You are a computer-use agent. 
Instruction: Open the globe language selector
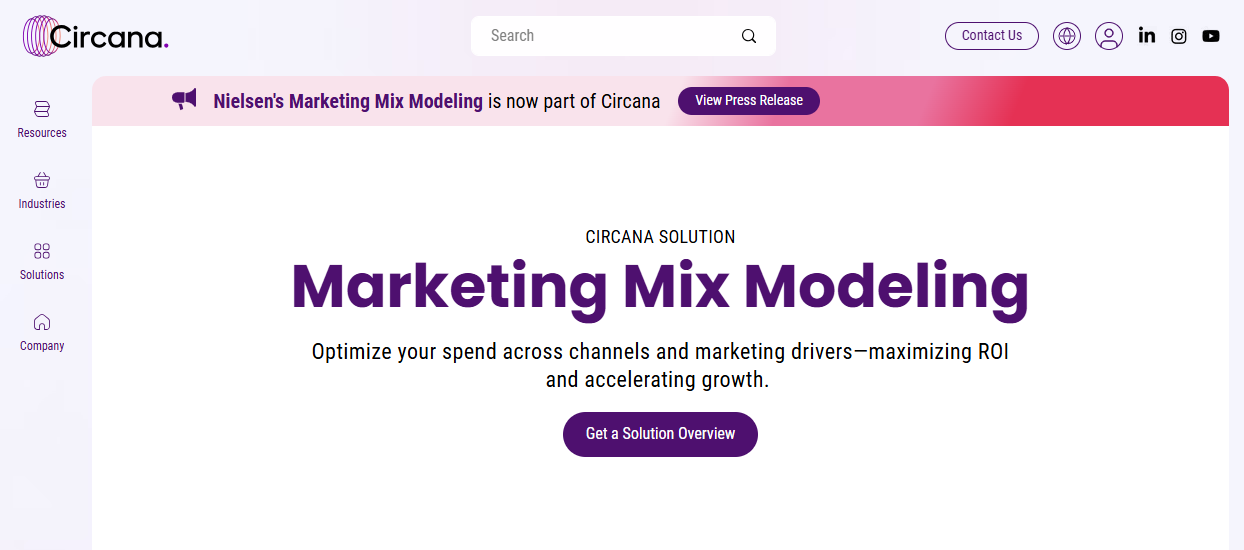click(1067, 36)
